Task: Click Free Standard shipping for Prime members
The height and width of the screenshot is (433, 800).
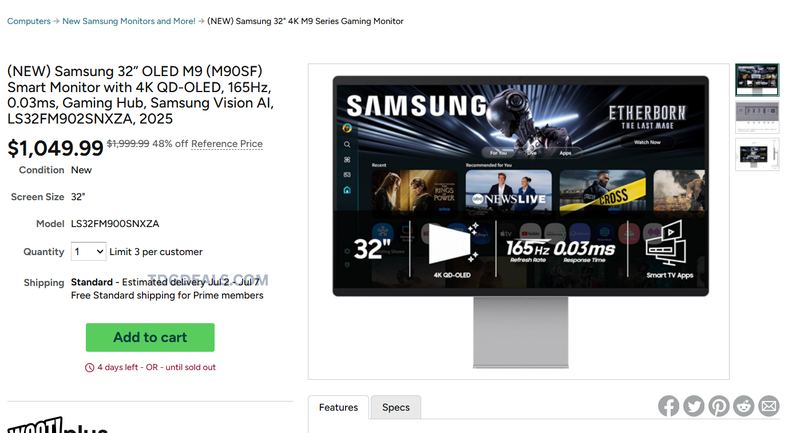Action: (x=167, y=295)
